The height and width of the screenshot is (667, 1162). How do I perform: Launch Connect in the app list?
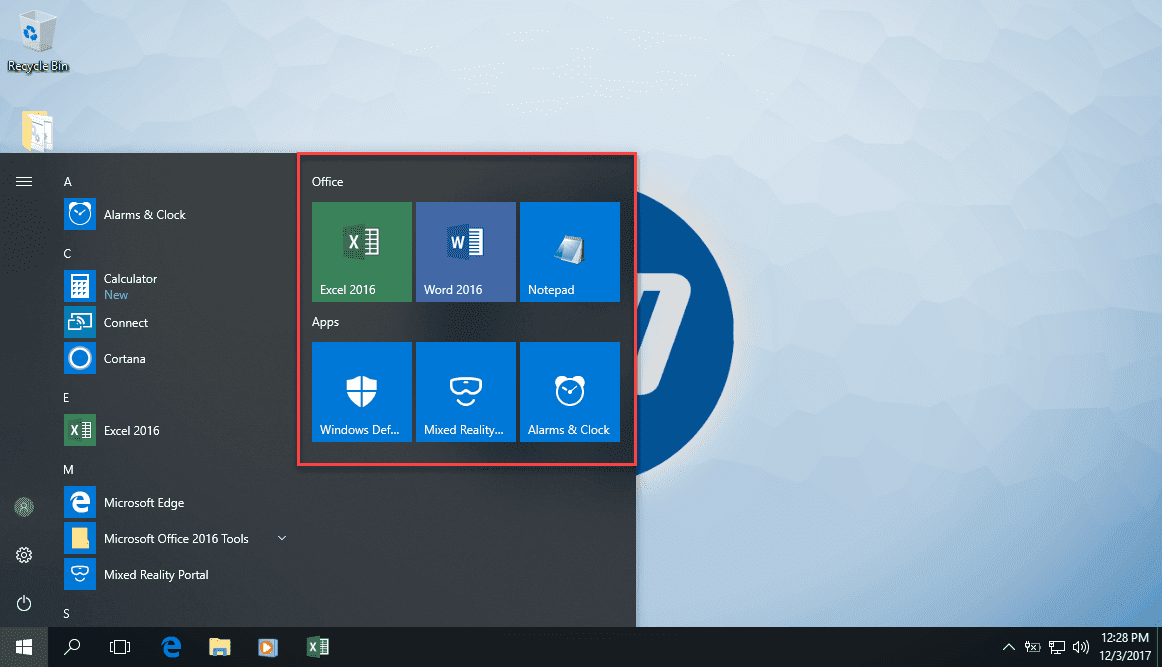176,322
